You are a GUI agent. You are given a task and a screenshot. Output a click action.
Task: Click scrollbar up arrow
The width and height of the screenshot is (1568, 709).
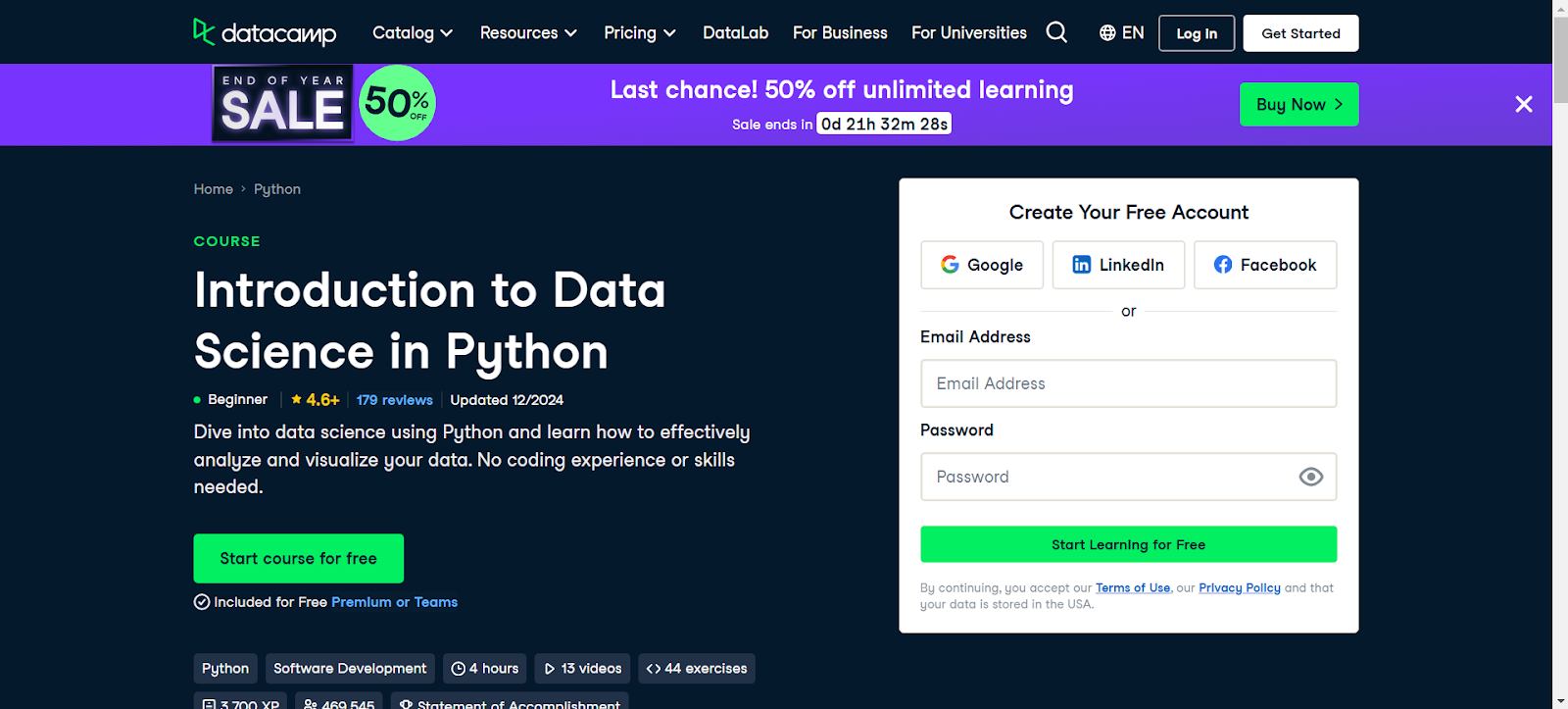[x=1560, y=8]
